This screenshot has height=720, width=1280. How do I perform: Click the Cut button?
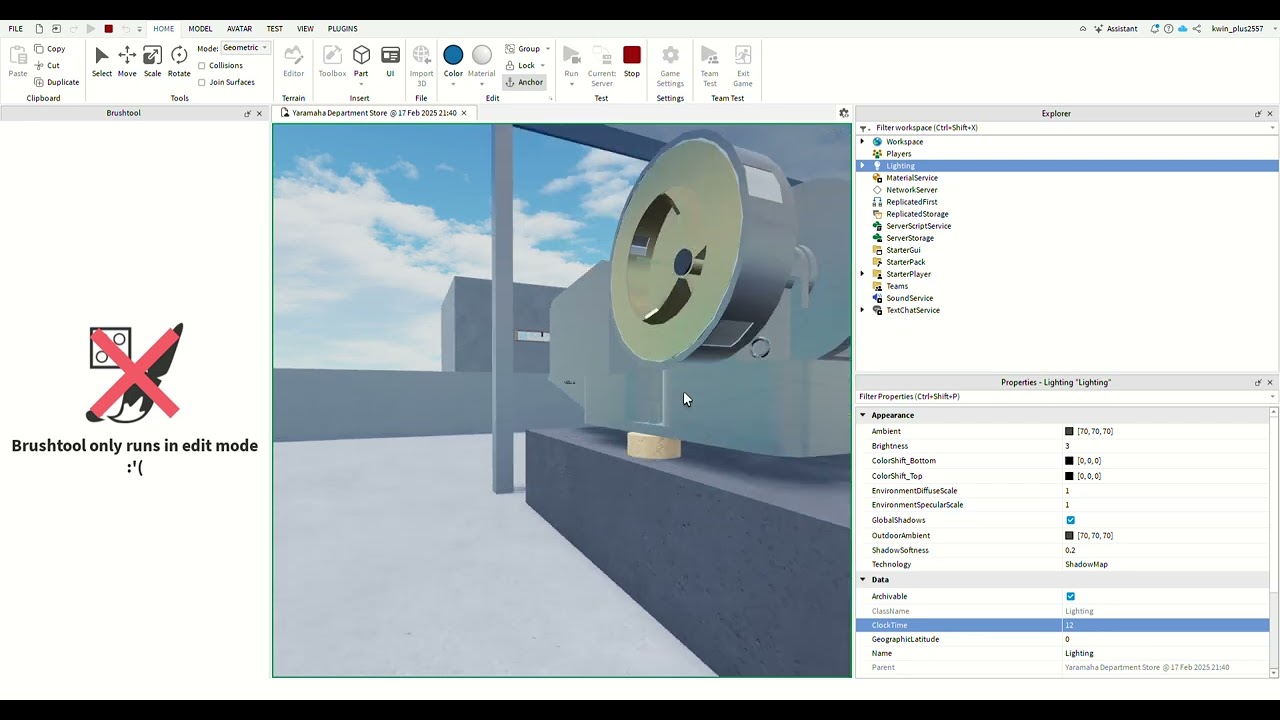(x=47, y=65)
